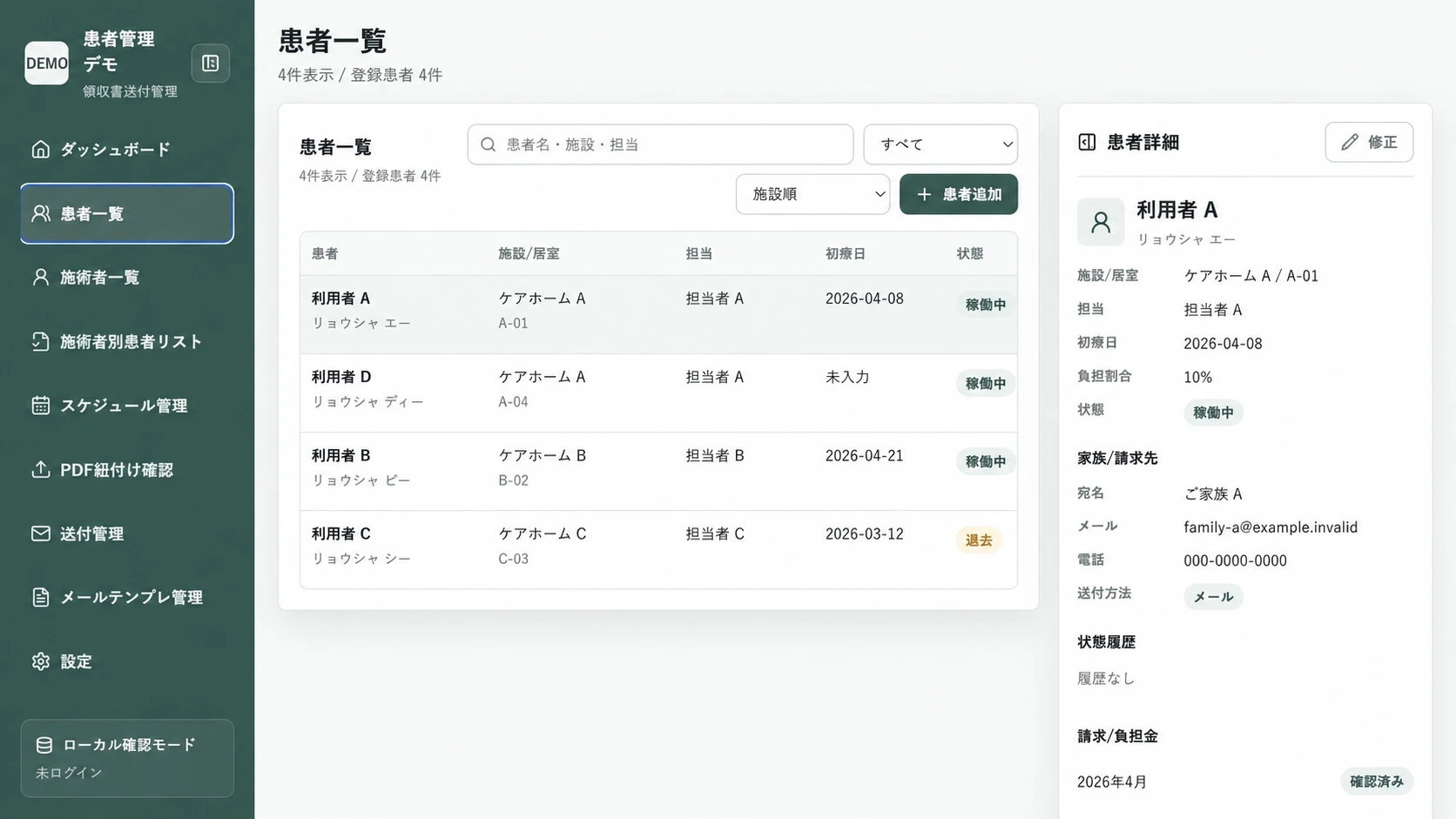Click the 患者追加 button
Screen dimensions: 1456x819
coord(959,194)
